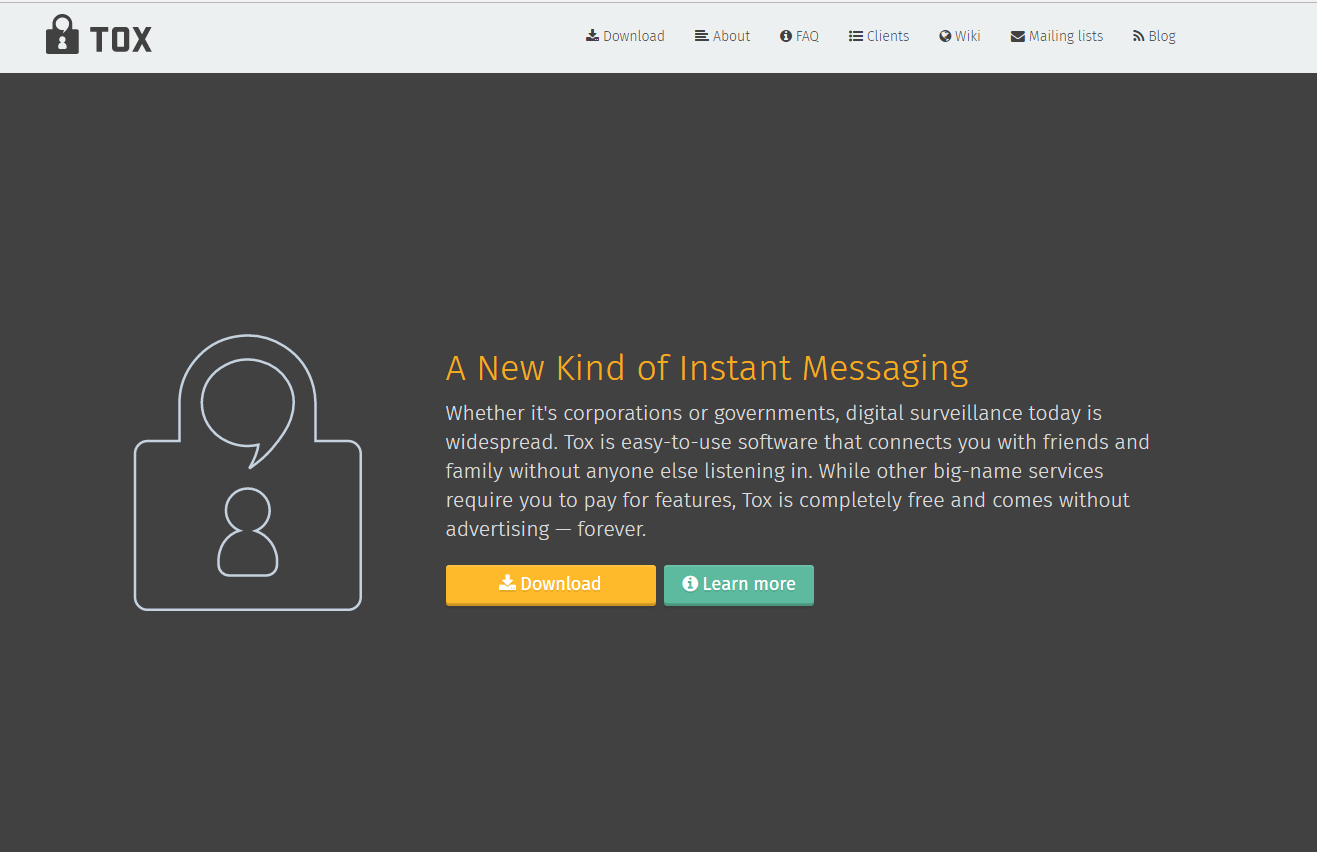Click the Blog RSS feed icon

[1138, 36]
